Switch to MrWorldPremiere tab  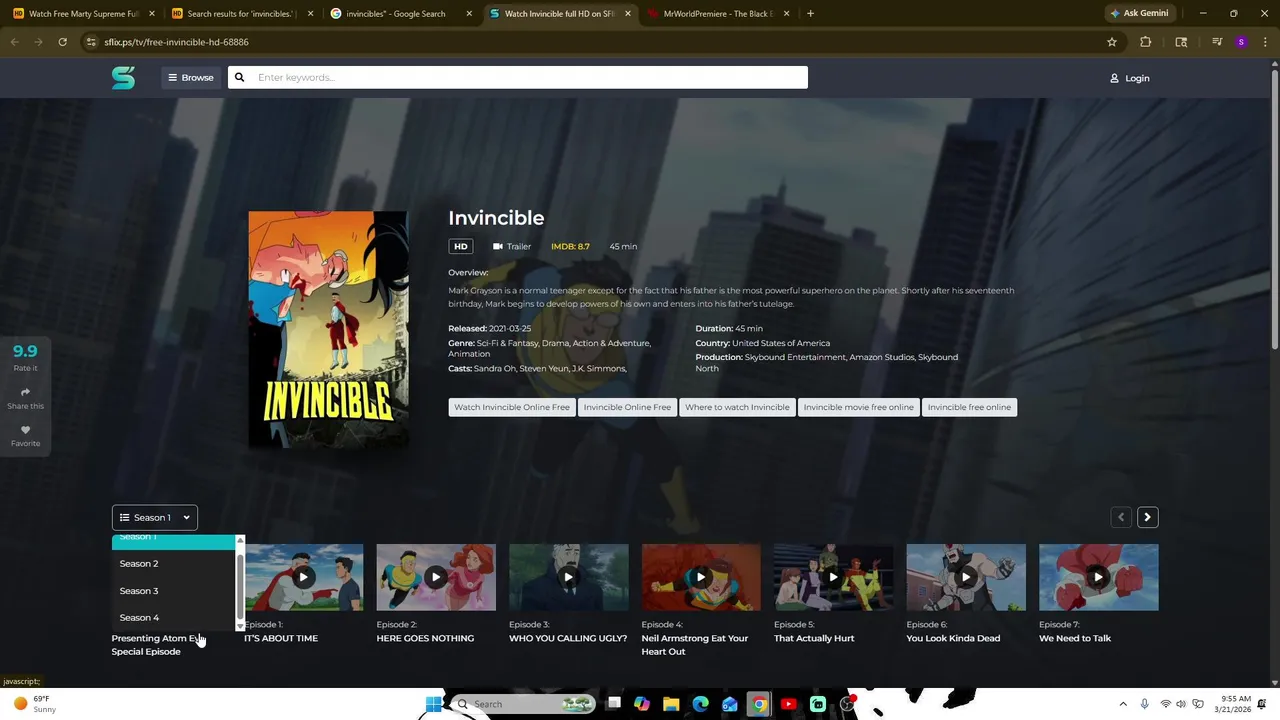(x=718, y=14)
